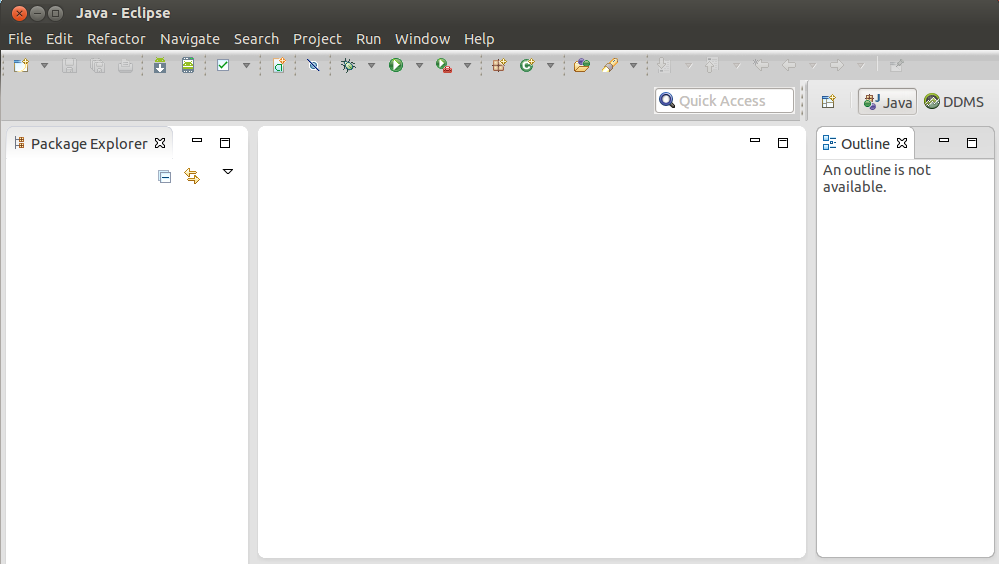This screenshot has width=999, height=564.
Task: Click 'An outline is not available.' text
Action: coord(877,178)
